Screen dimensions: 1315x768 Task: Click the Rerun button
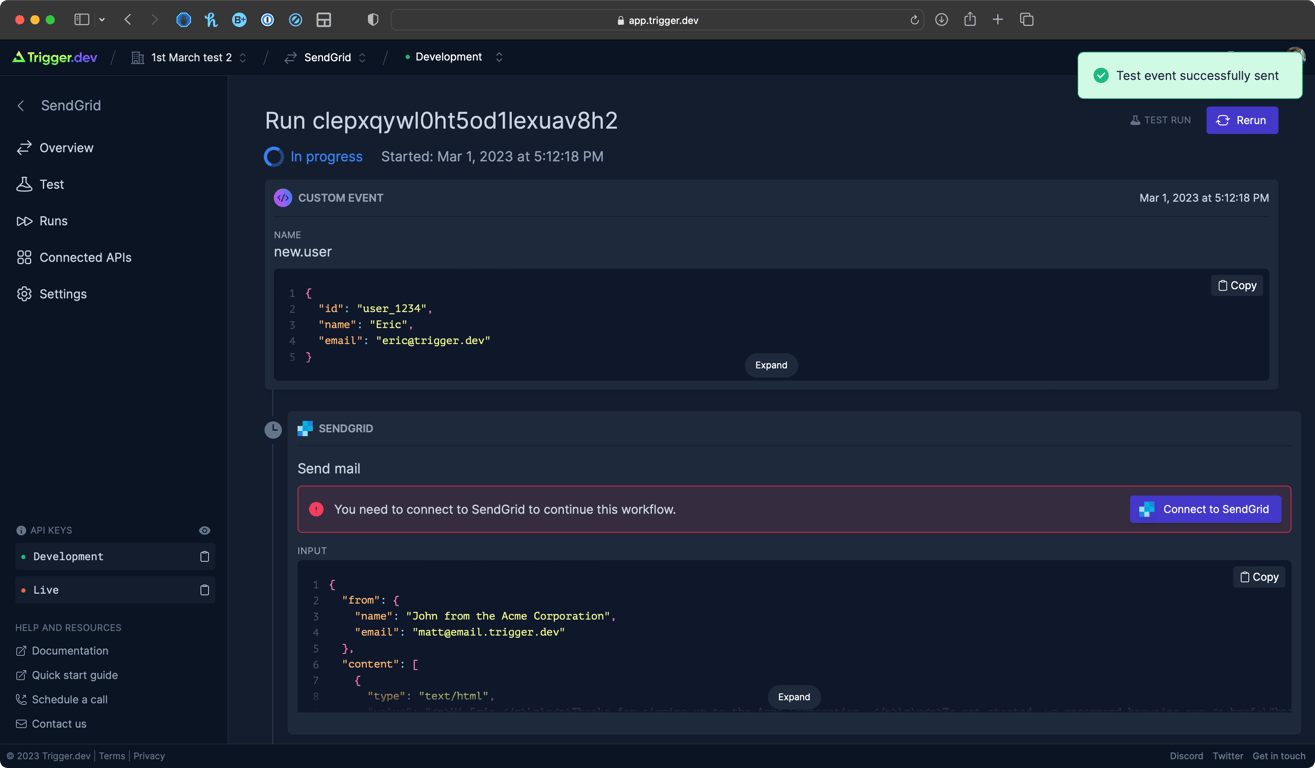tap(1242, 120)
